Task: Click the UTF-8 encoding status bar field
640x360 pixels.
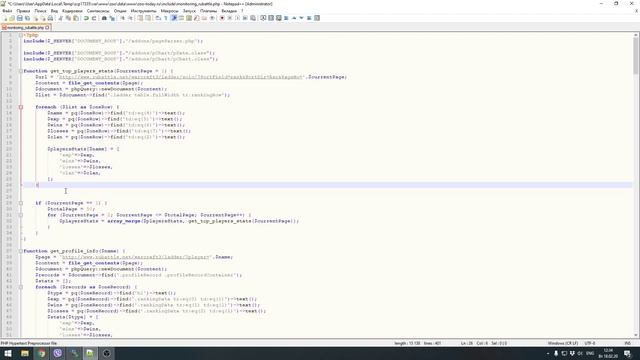Action: tap(590, 343)
